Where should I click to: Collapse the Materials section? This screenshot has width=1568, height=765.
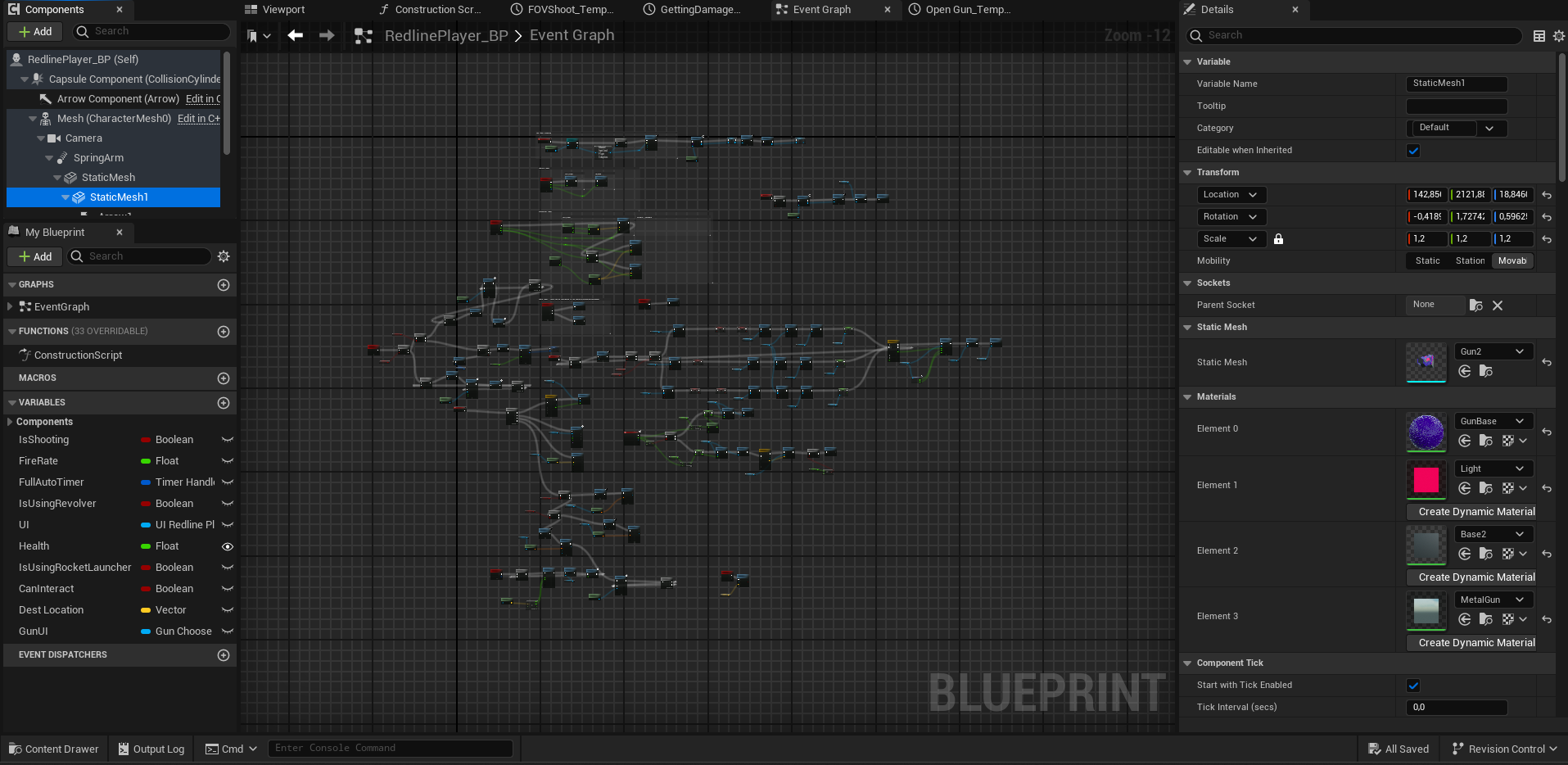point(1188,397)
